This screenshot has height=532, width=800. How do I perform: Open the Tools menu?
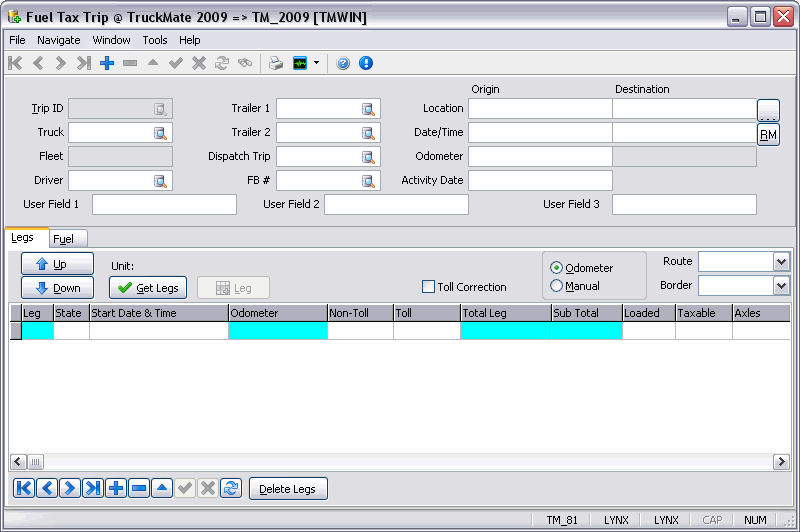(155, 40)
